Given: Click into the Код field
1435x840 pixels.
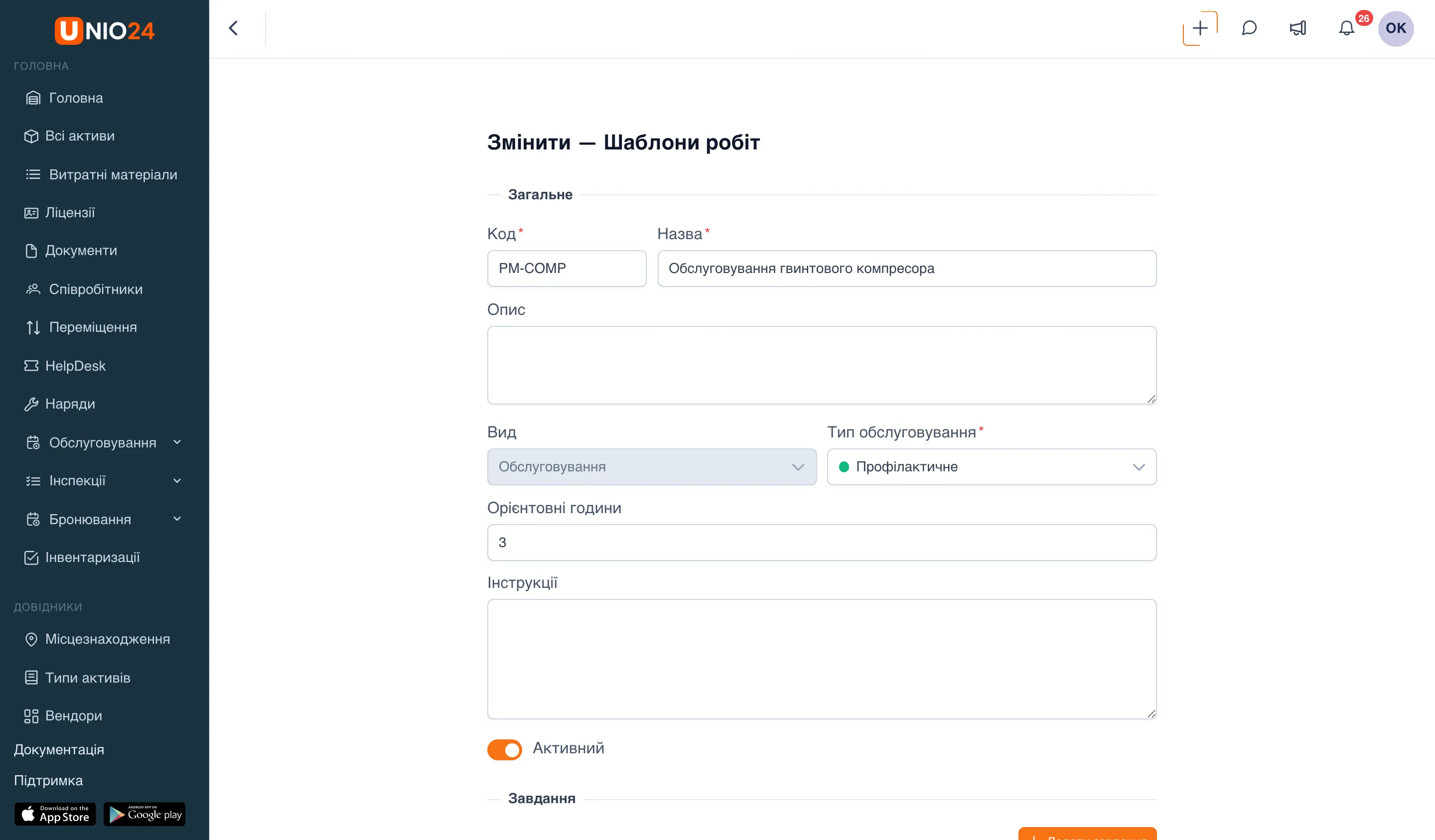Looking at the screenshot, I should (x=567, y=268).
